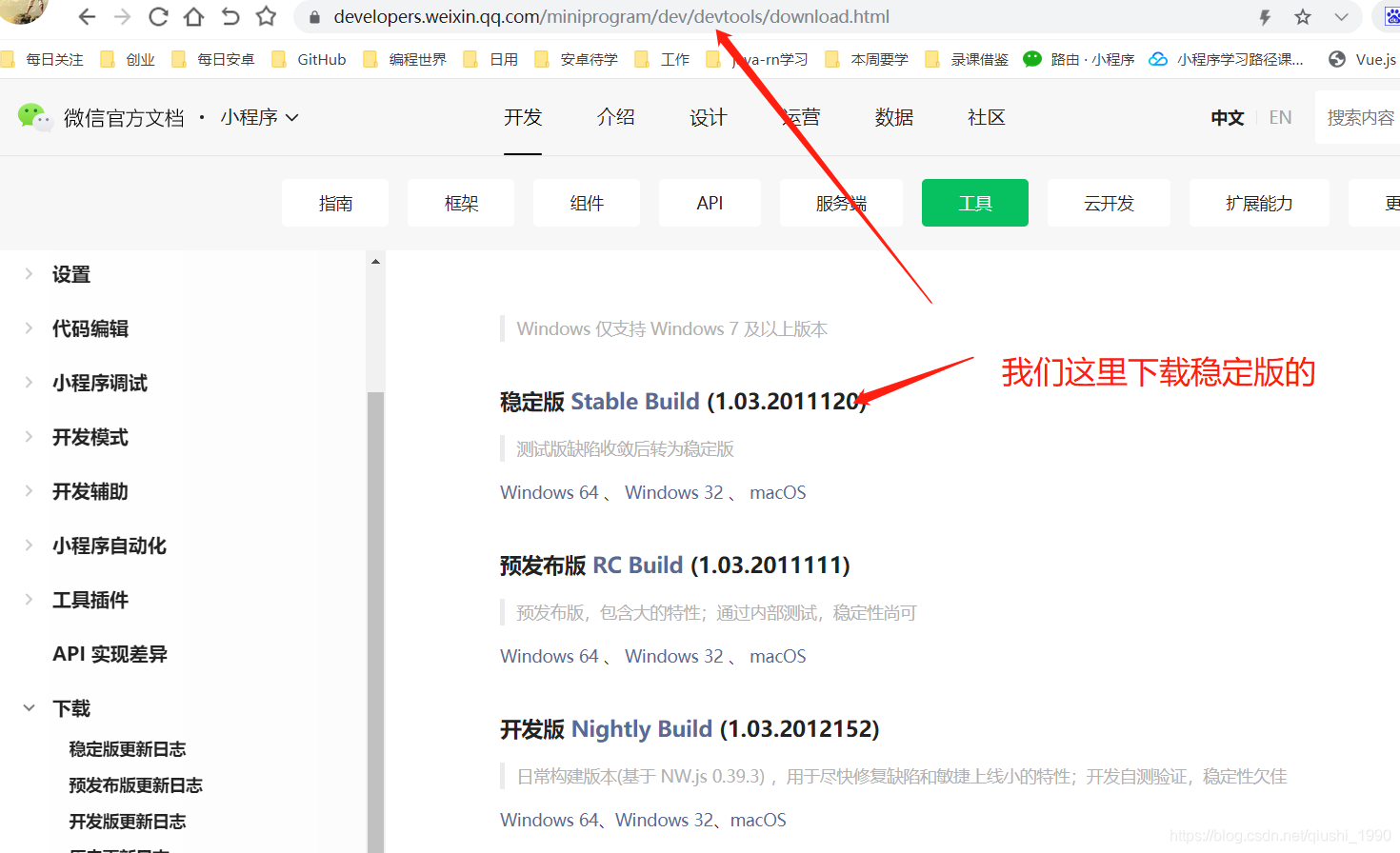Switch to the 社区 tab

986,116
